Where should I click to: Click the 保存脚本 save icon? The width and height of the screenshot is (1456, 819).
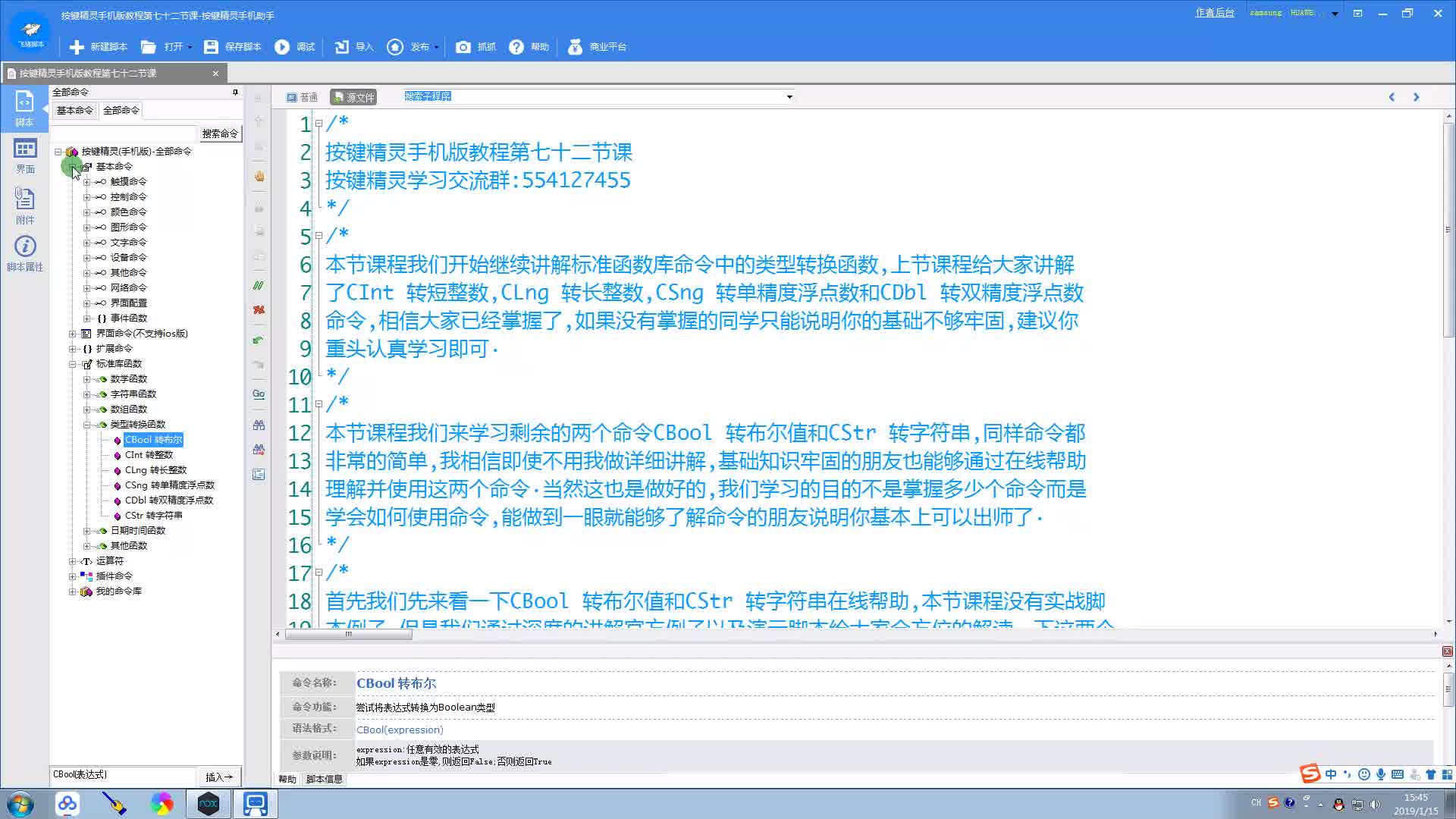pos(212,47)
